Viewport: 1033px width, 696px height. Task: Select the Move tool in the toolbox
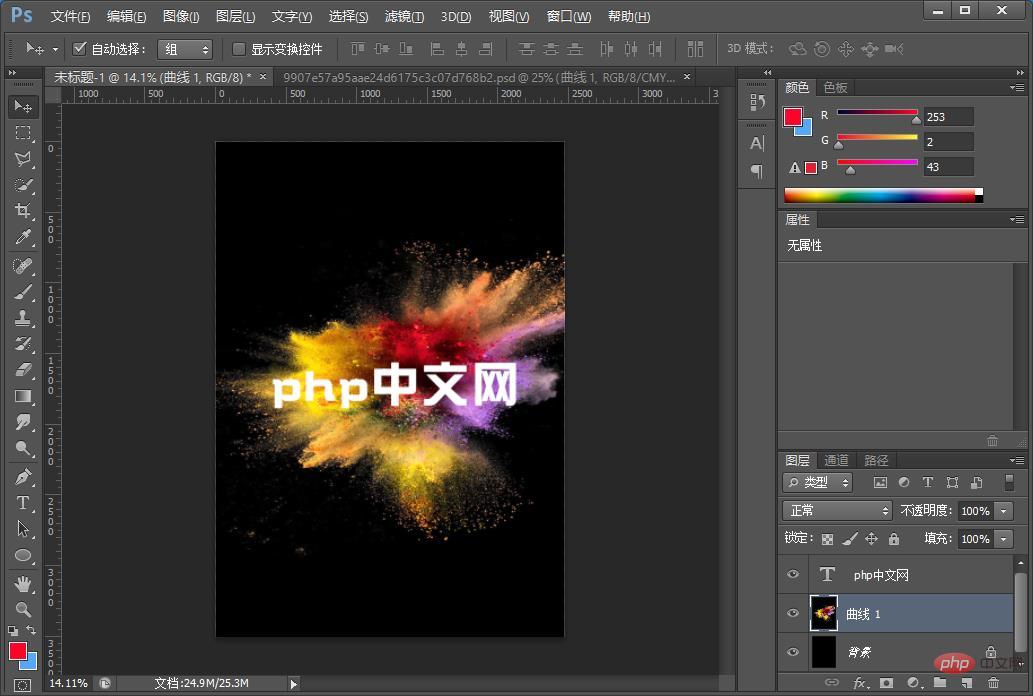pyautogui.click(x=23, y=106)
